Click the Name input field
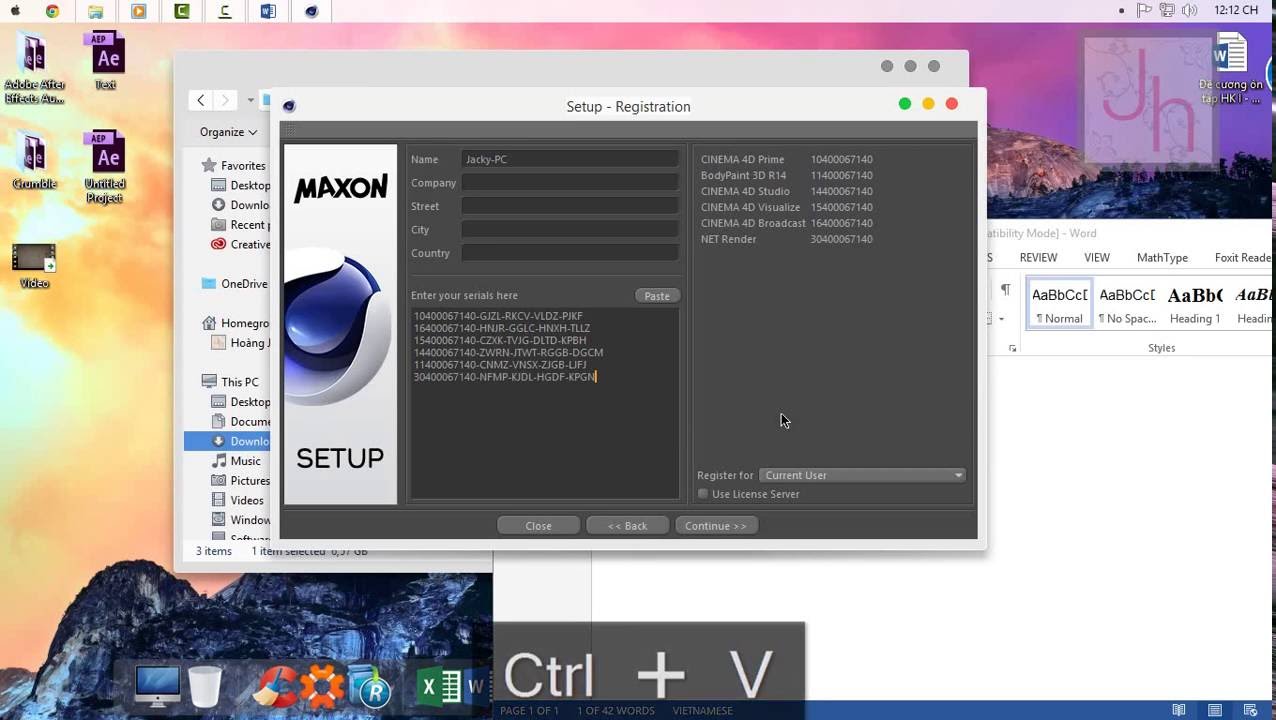1276x720 pixels. tap(570, 159)
